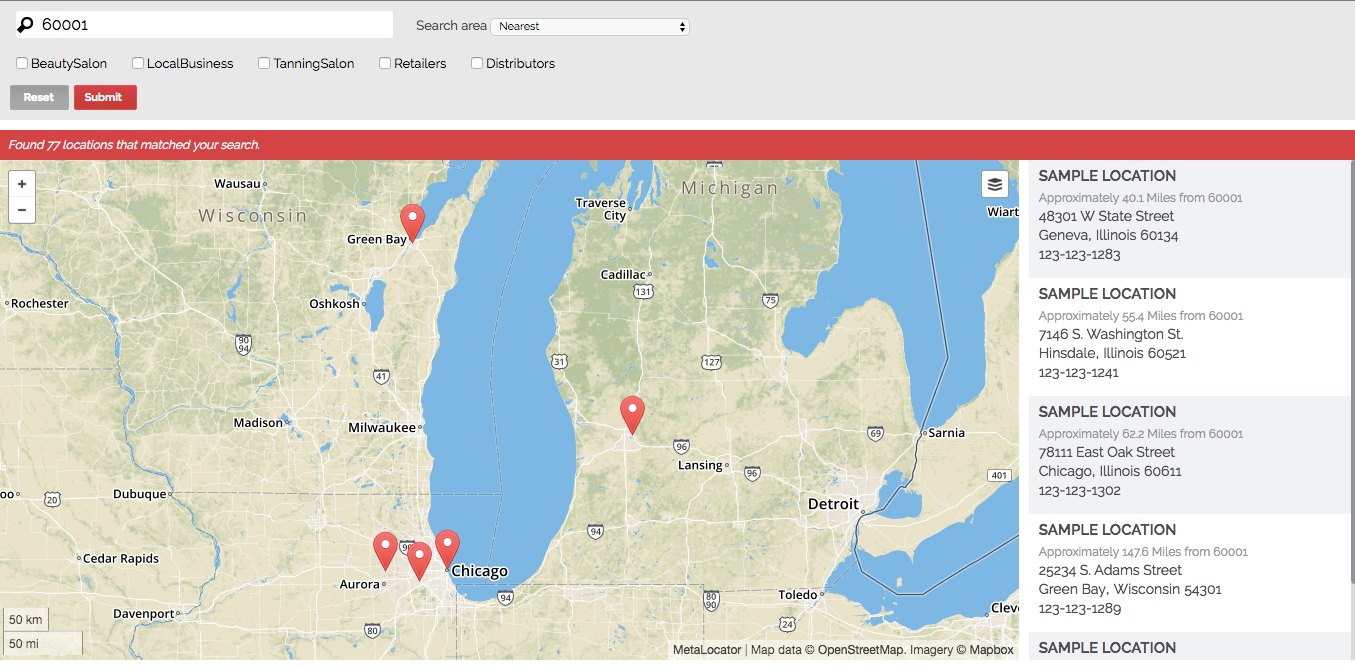This screenshot has width=1355, height=669.
Task: Open the OpenStreetMap attribution link
Action: point(861,650)
